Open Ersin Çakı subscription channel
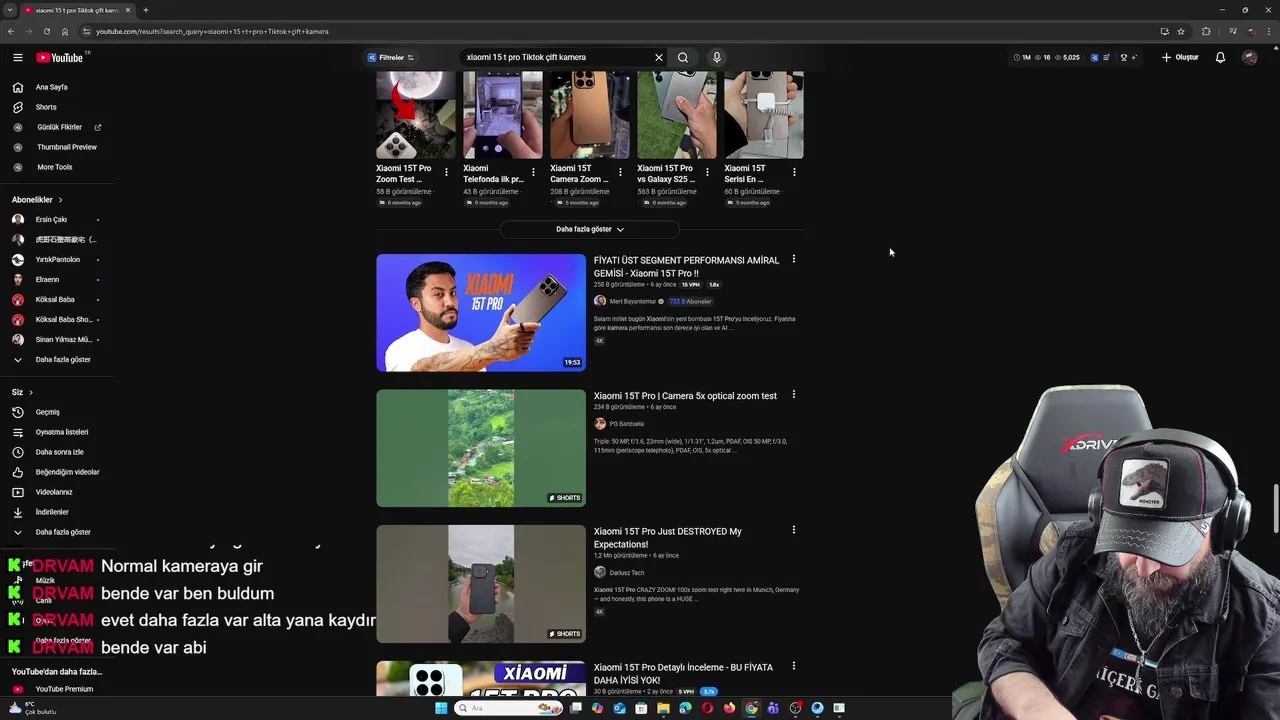Screen dimensions: 1280x720 pos(51,220)
